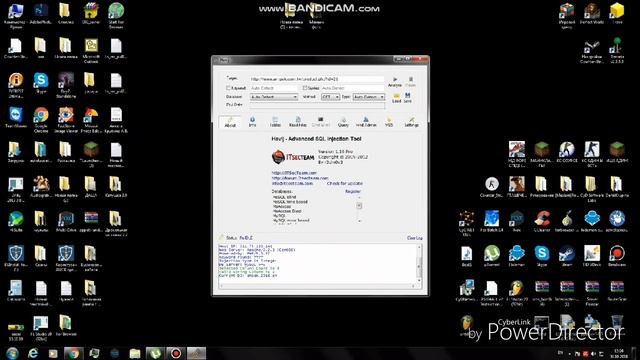Select the MySQL entry in databases list
Screen dimensions: 640x360
279,216
